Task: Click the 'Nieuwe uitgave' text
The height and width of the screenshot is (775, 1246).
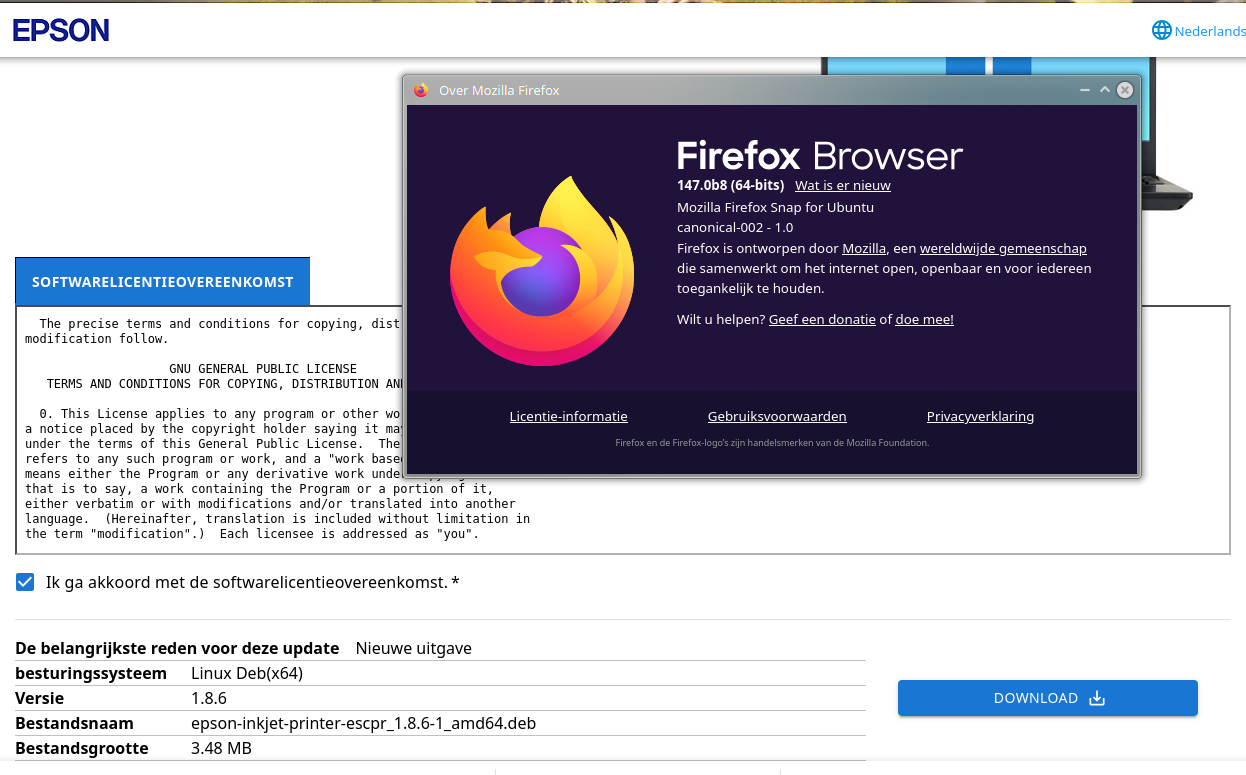Action: pos(414,648)
